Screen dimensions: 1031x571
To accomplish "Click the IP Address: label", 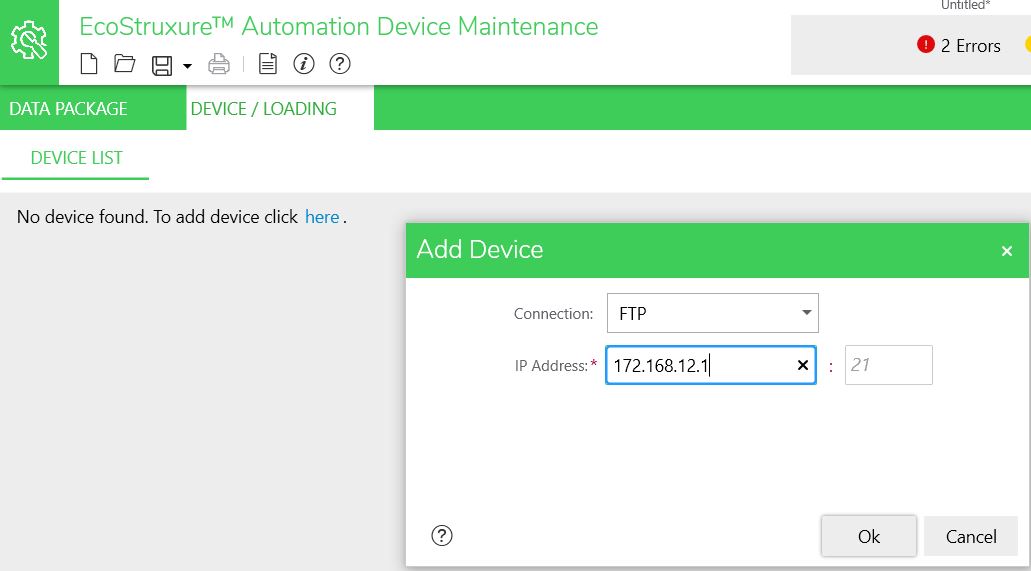I will 551,366.
